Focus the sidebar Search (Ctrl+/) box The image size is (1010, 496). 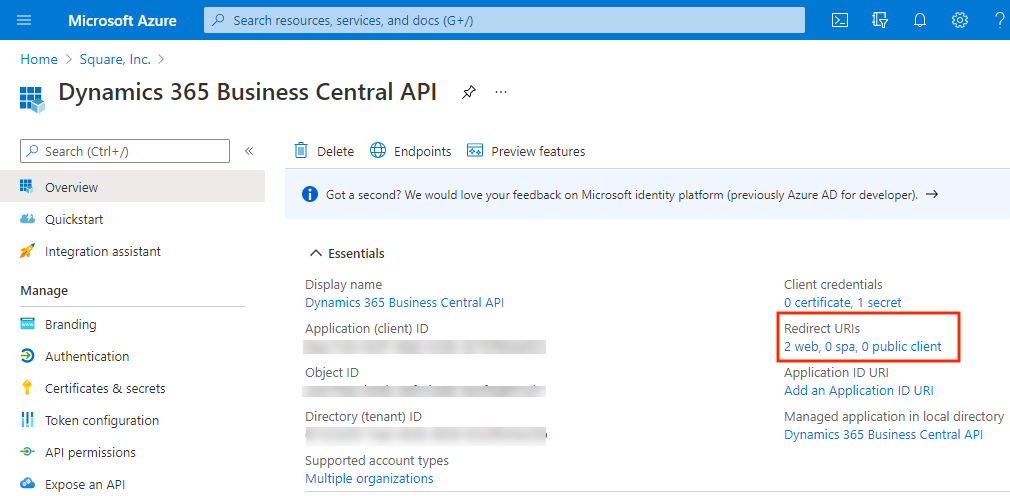click(x=125, y=151)
